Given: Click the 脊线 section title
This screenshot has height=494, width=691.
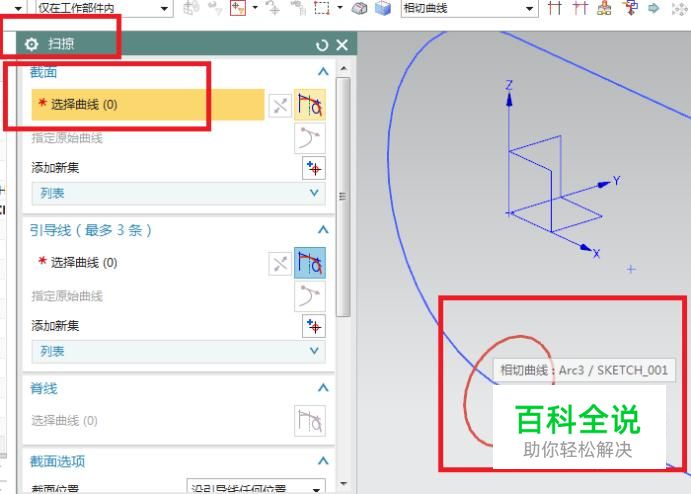Looking at the screenshot, I should (43, 388).
